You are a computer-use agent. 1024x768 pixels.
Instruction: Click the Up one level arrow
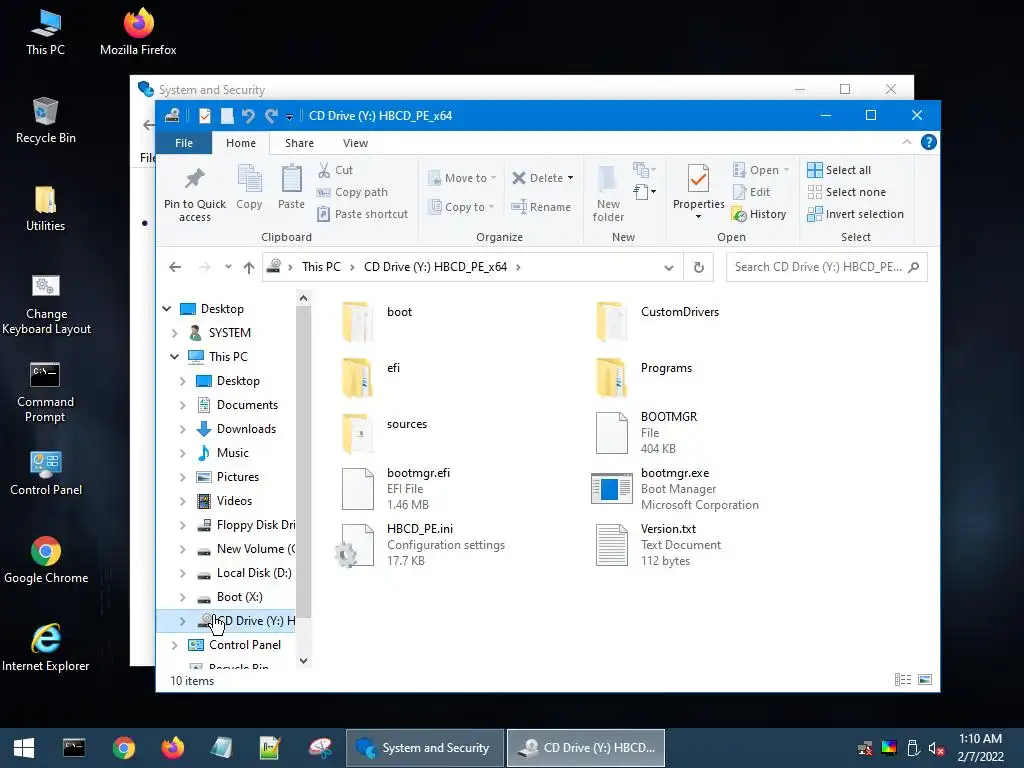(249, 267)
